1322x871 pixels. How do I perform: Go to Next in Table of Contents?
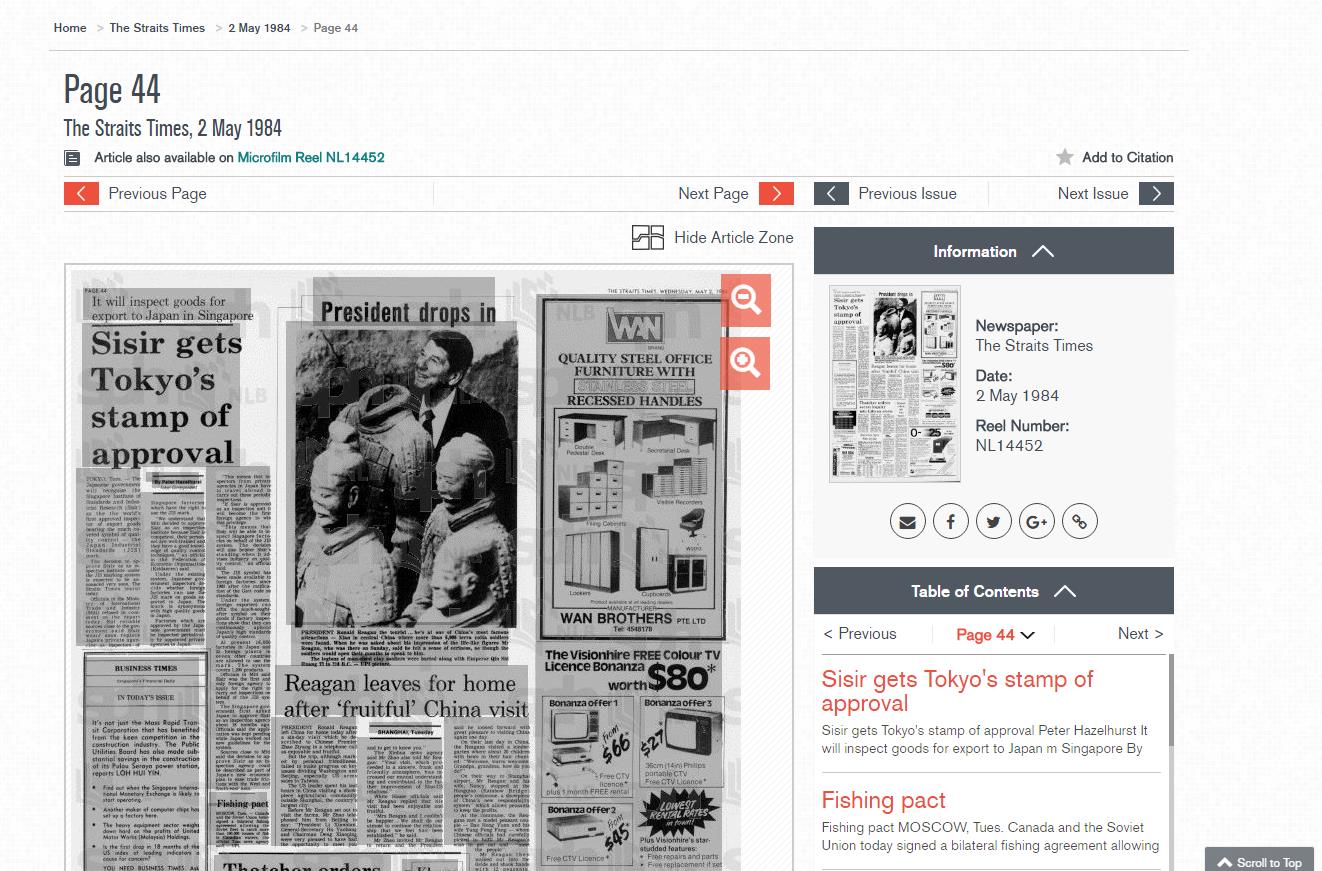(1140, 634)
